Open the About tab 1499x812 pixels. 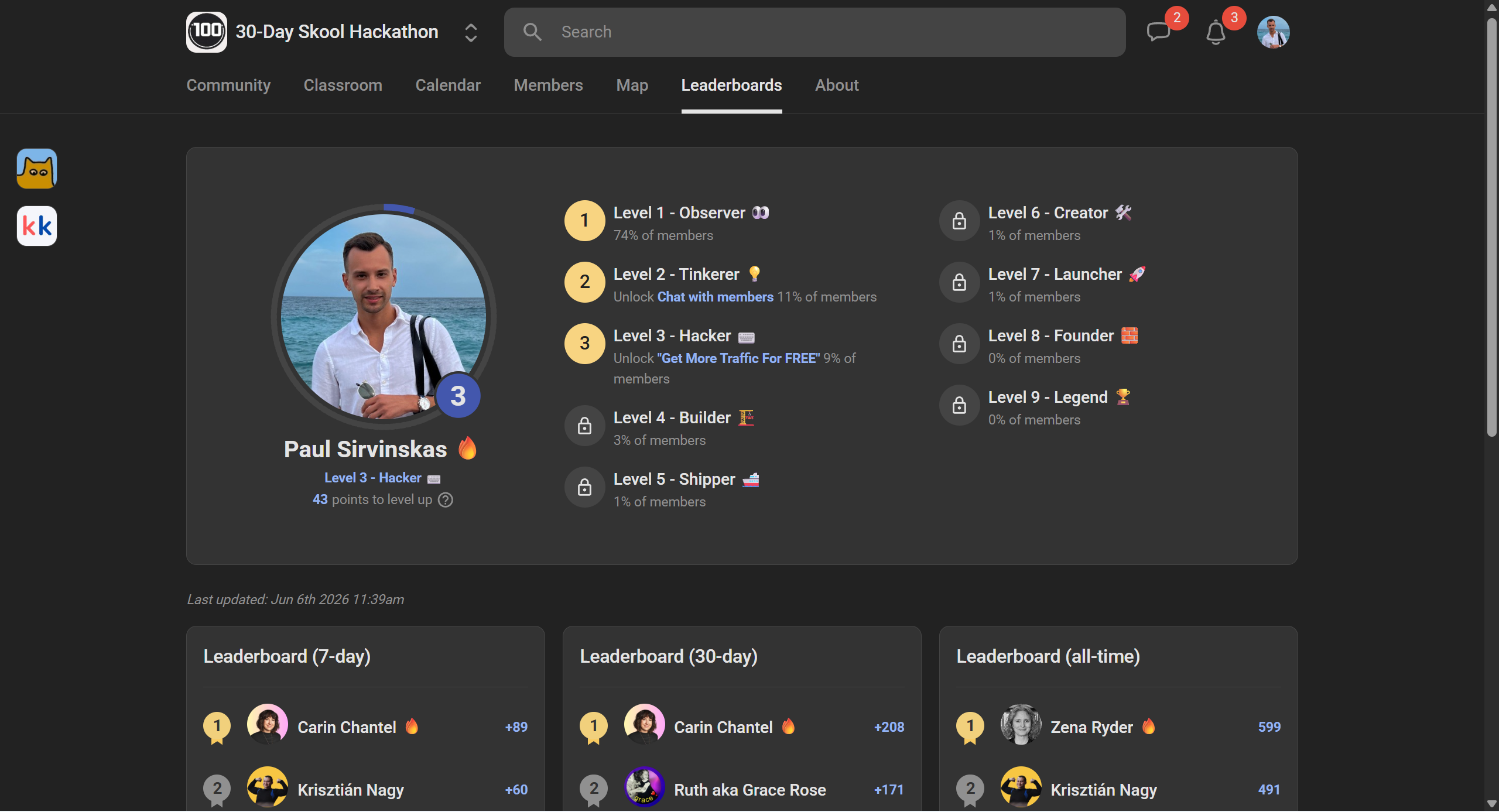pyautogui.click(x=837, y=85)
